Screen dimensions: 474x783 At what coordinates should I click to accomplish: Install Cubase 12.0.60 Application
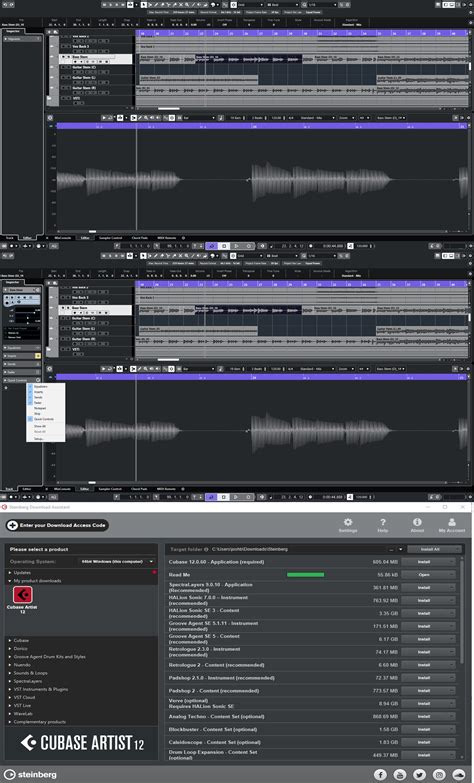point(429,562)
